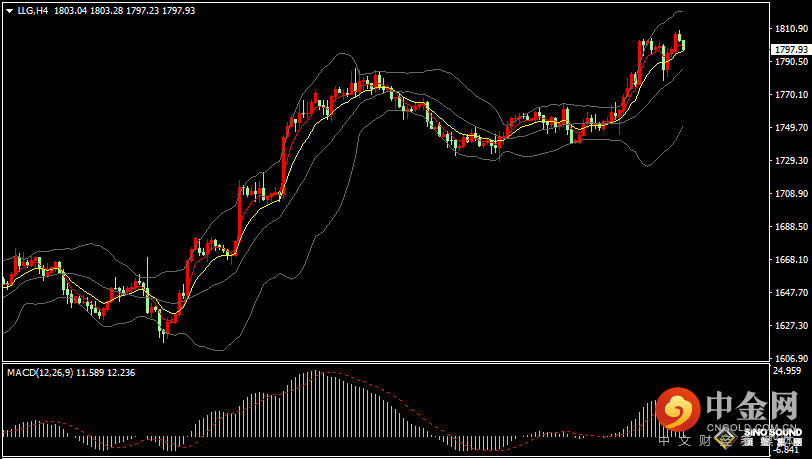Click the 1647.70 price axis label
Viewport: 812px width, 459px height.
tap(790, 292)
